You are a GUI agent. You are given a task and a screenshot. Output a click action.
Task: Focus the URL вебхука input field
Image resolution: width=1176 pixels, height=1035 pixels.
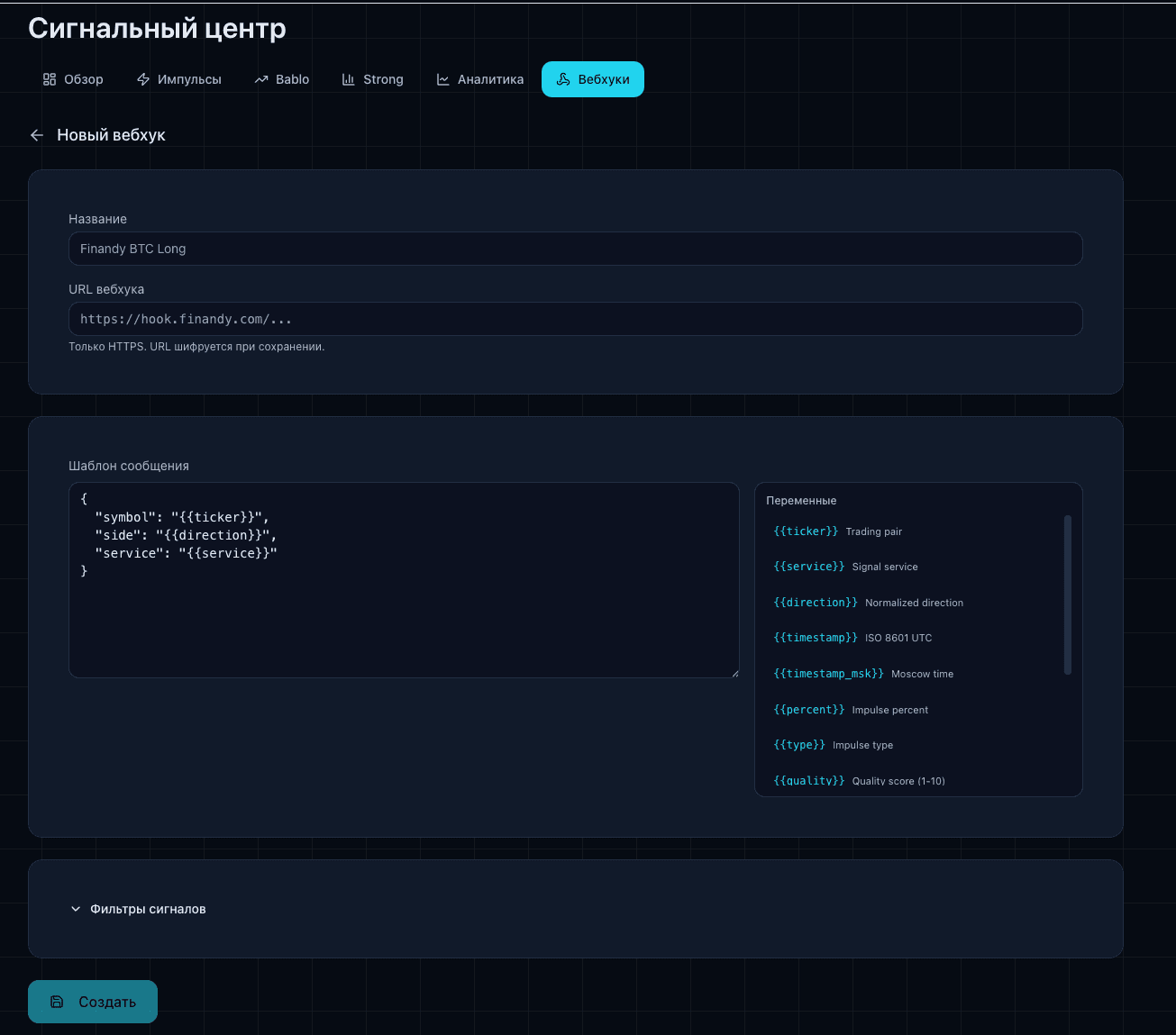coord(575,319)
